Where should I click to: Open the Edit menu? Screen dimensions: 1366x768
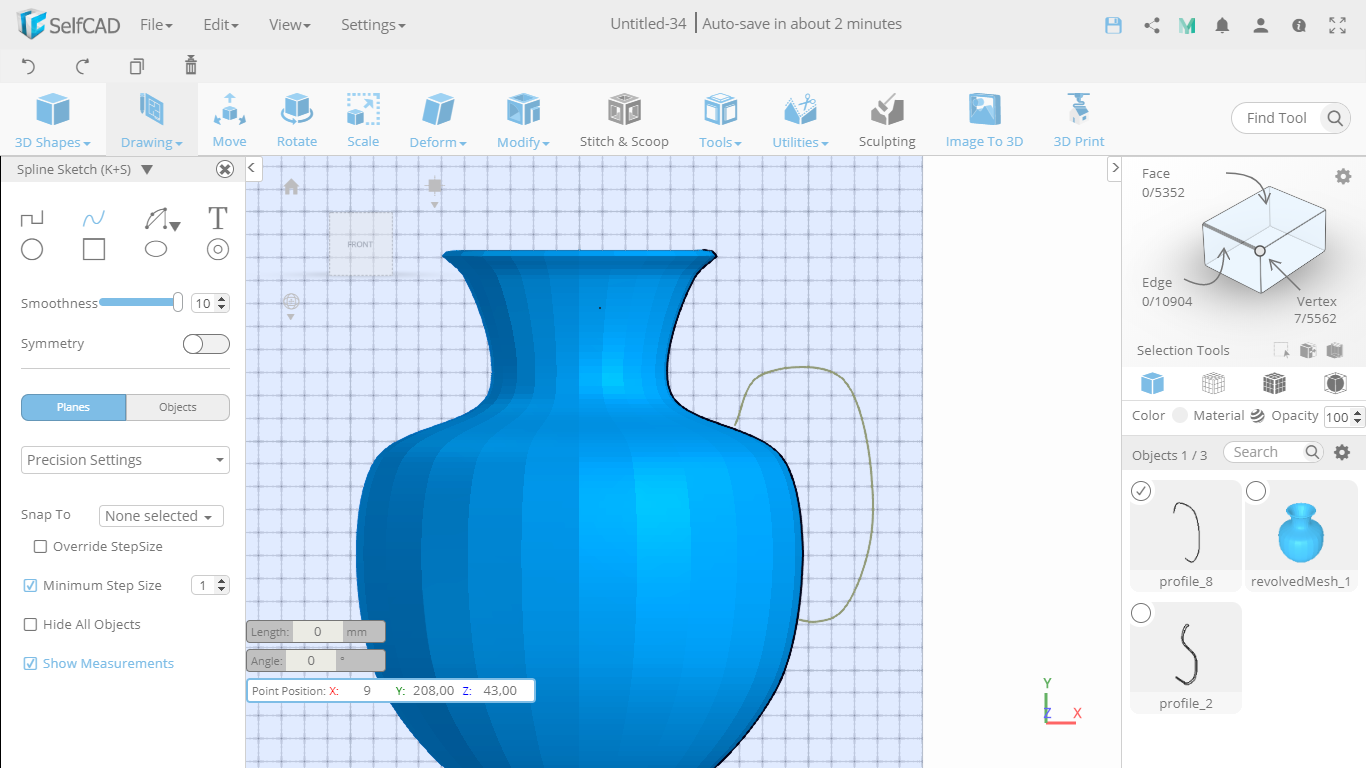tap(220, 24)
